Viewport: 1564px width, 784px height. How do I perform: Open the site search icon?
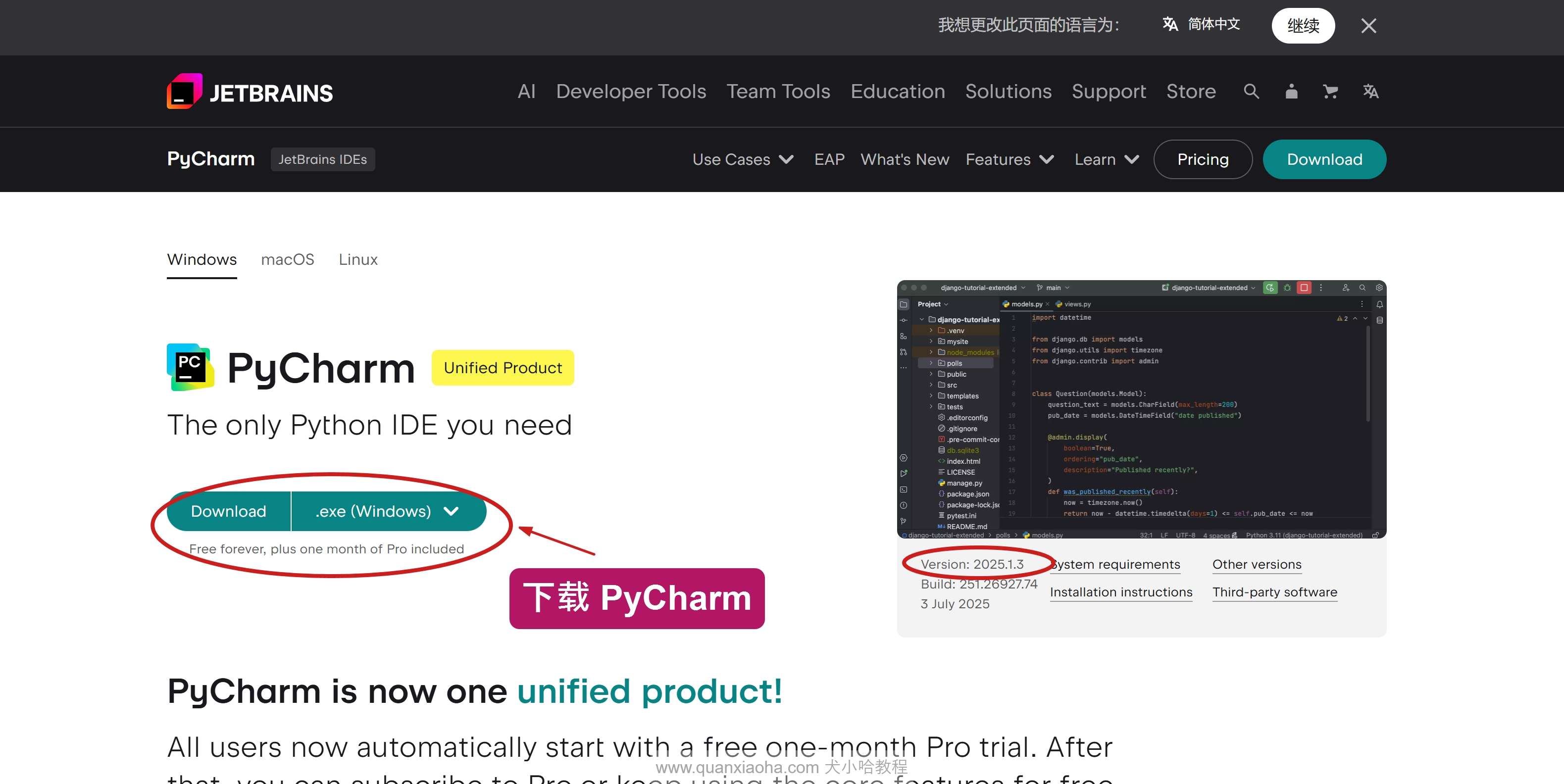1251,91
